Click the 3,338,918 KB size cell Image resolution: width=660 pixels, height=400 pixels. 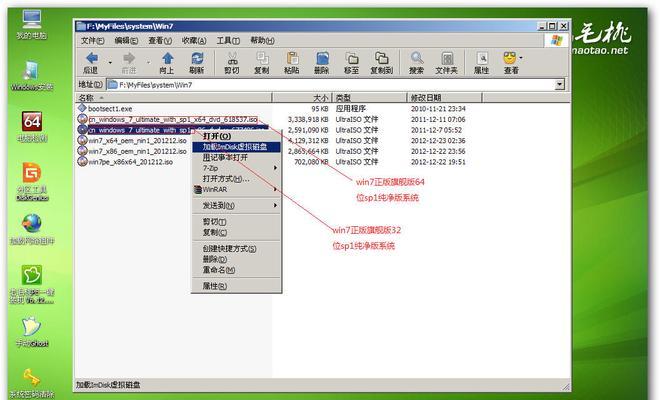(x=308, y=120)
